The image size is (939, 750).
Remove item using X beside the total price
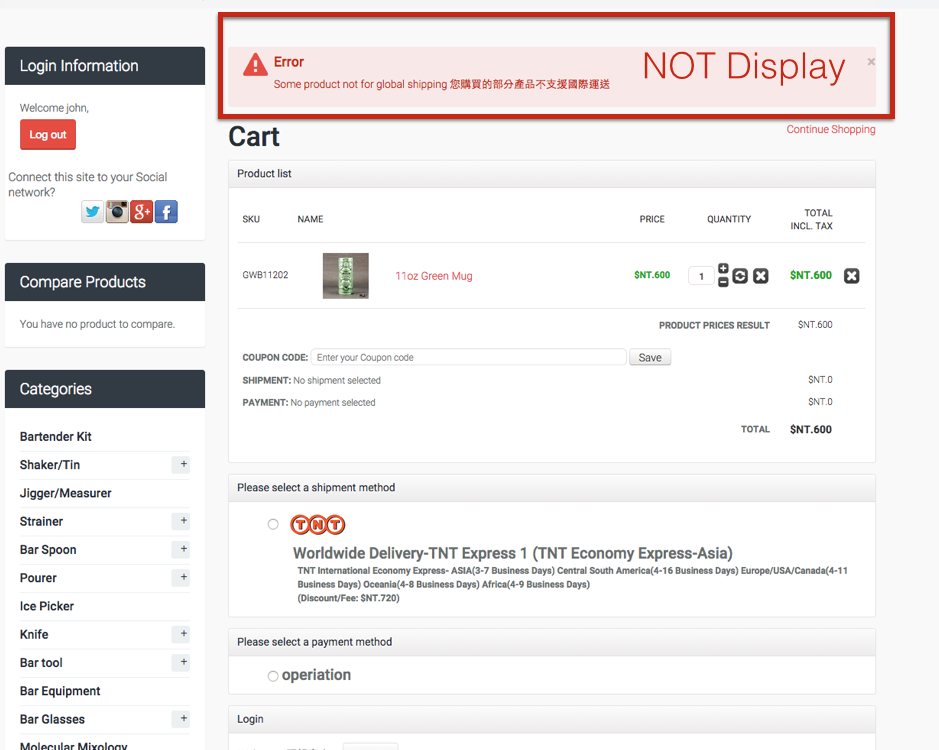(x=851, y=276)
